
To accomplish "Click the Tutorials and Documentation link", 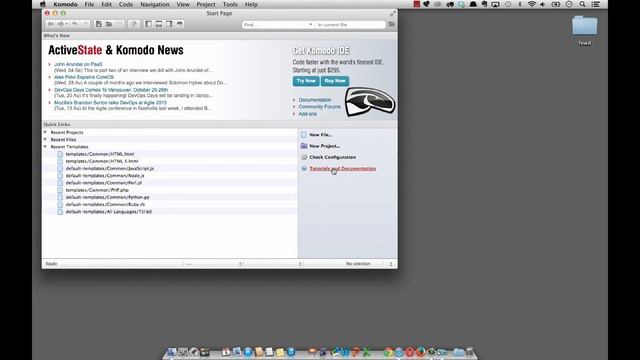I will tap(343, 169).
